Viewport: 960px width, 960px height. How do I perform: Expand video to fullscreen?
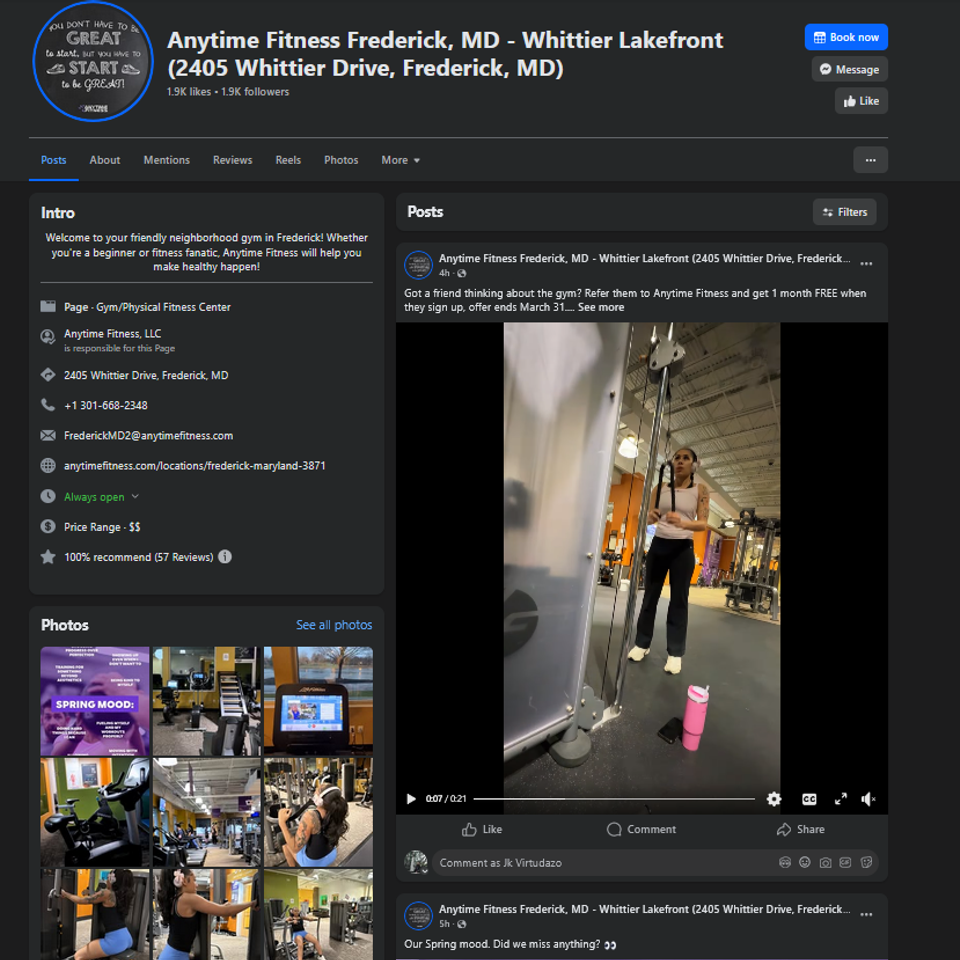(x=841, y=799)
